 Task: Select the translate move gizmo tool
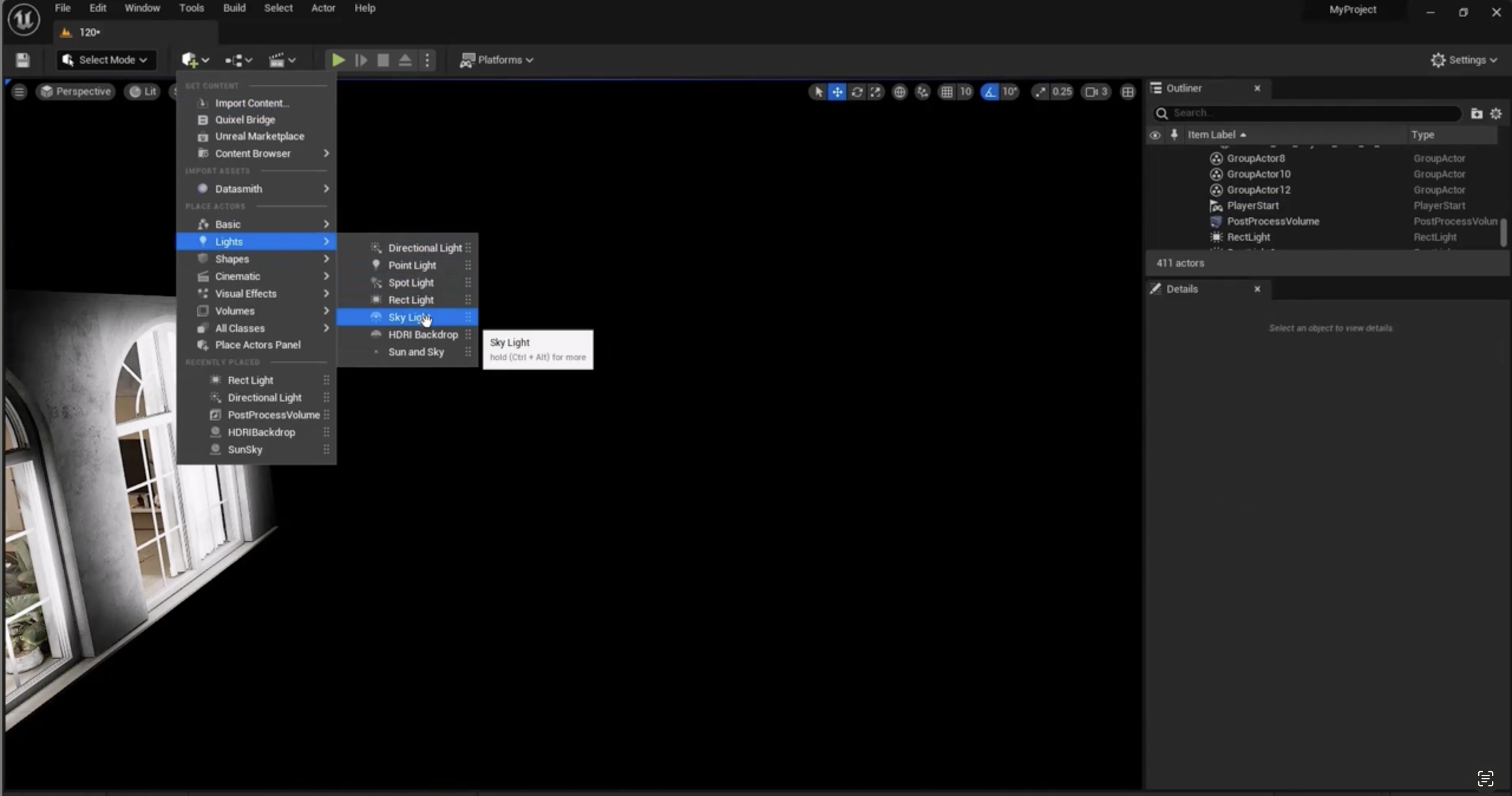837,92
